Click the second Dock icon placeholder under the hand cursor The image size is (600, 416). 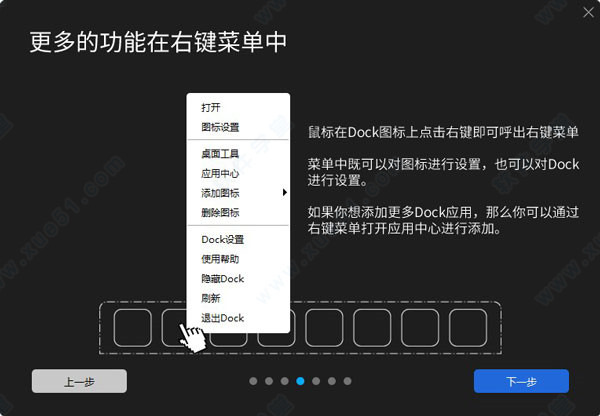point(174,328)
